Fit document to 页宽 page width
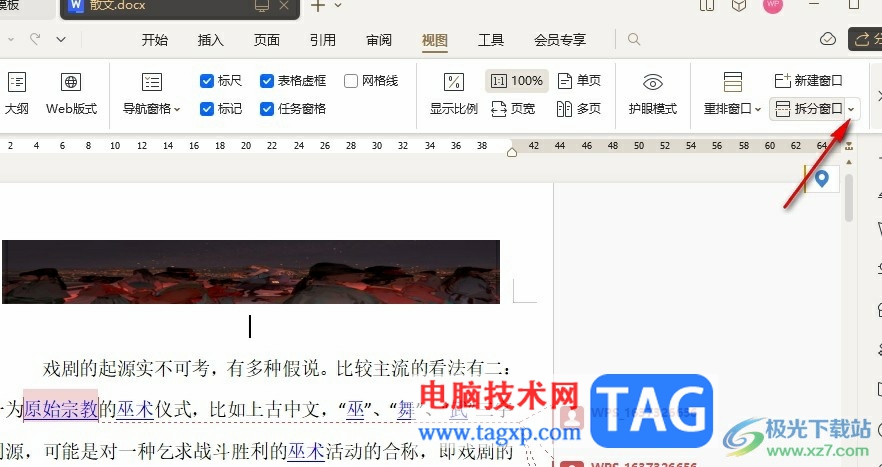The height and width of the screenshot is (467, 882). coord(512,109)
